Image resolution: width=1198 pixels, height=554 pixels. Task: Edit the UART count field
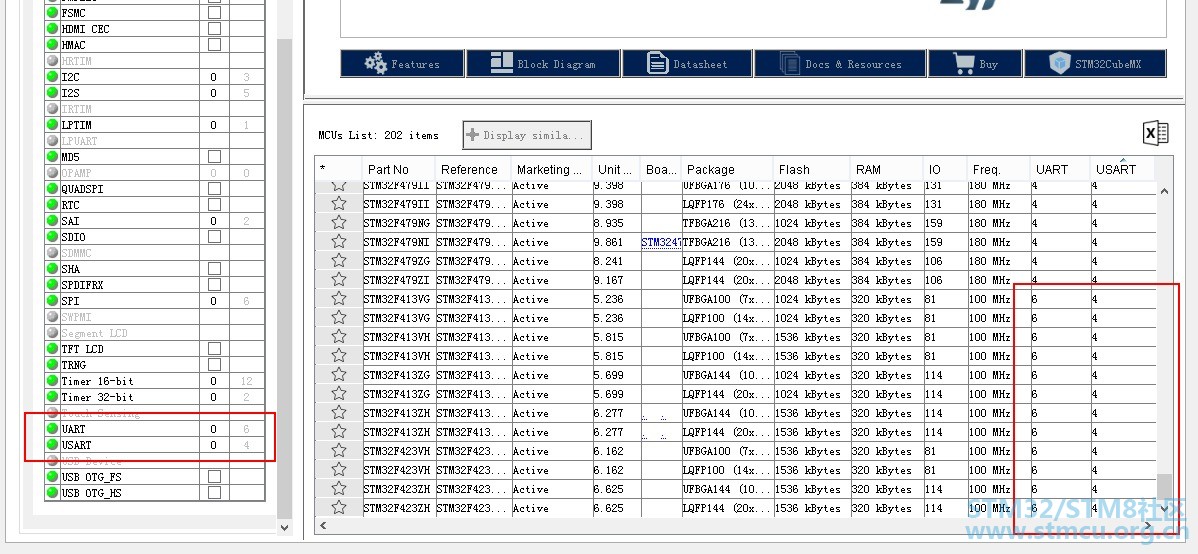(x=214, y=429)
